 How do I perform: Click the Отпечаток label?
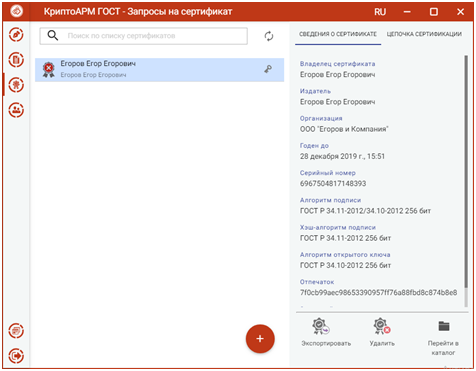click(317, 282)
